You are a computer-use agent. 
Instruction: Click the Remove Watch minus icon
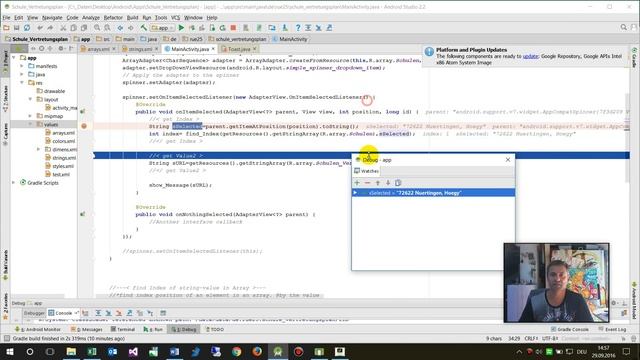[367, 183]
